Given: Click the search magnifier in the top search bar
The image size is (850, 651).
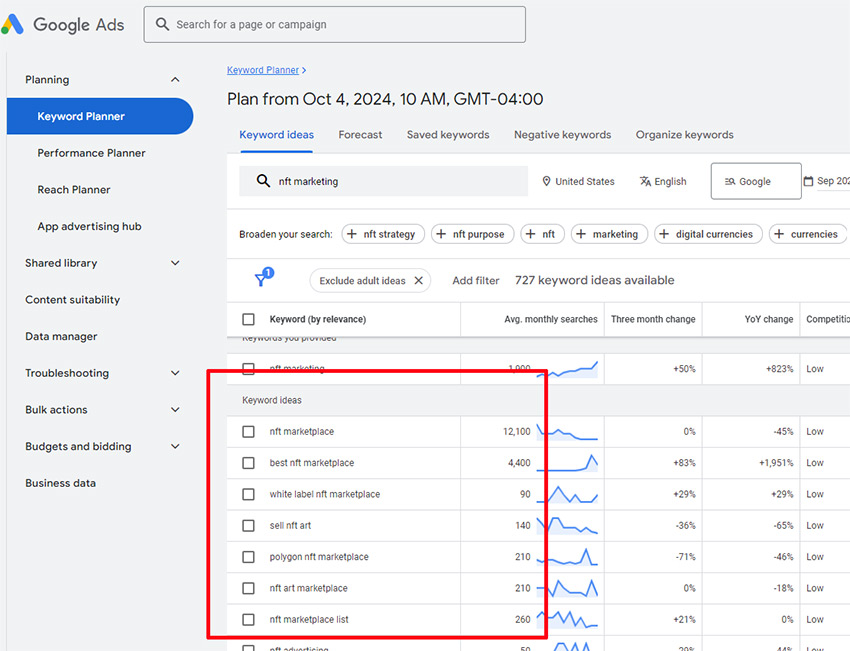Looking at the screenshot, I should (x=162, y=24).
